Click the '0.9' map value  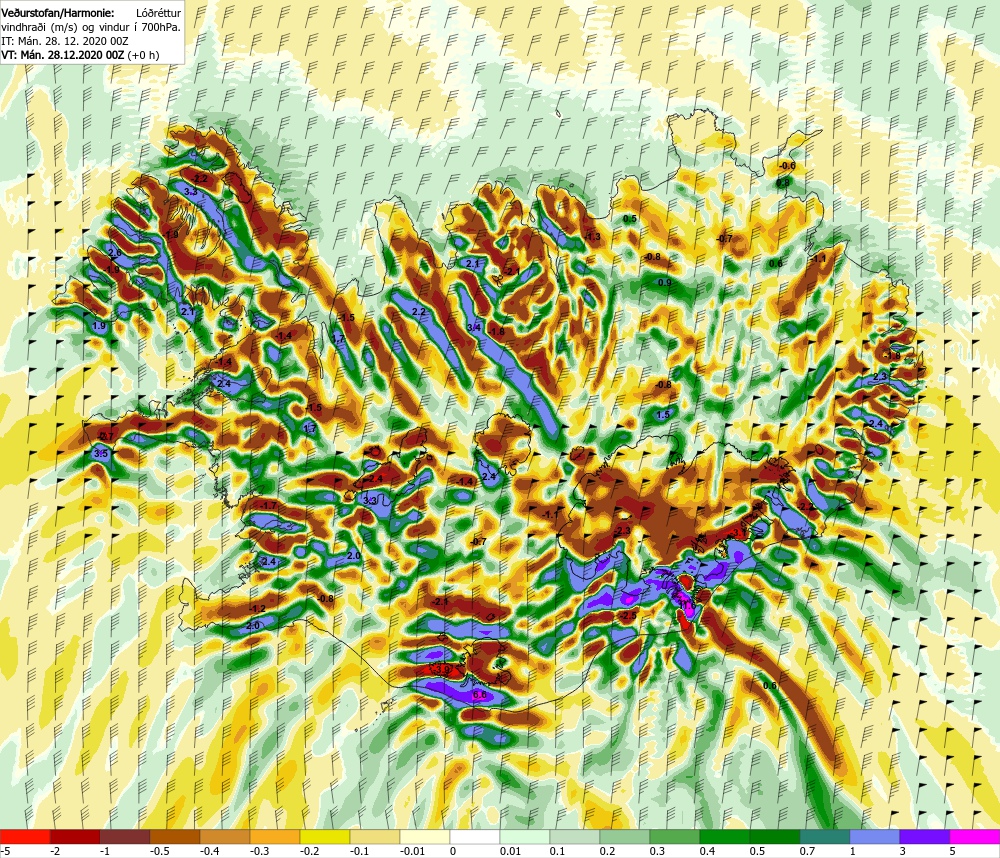[x=665, y=283]
